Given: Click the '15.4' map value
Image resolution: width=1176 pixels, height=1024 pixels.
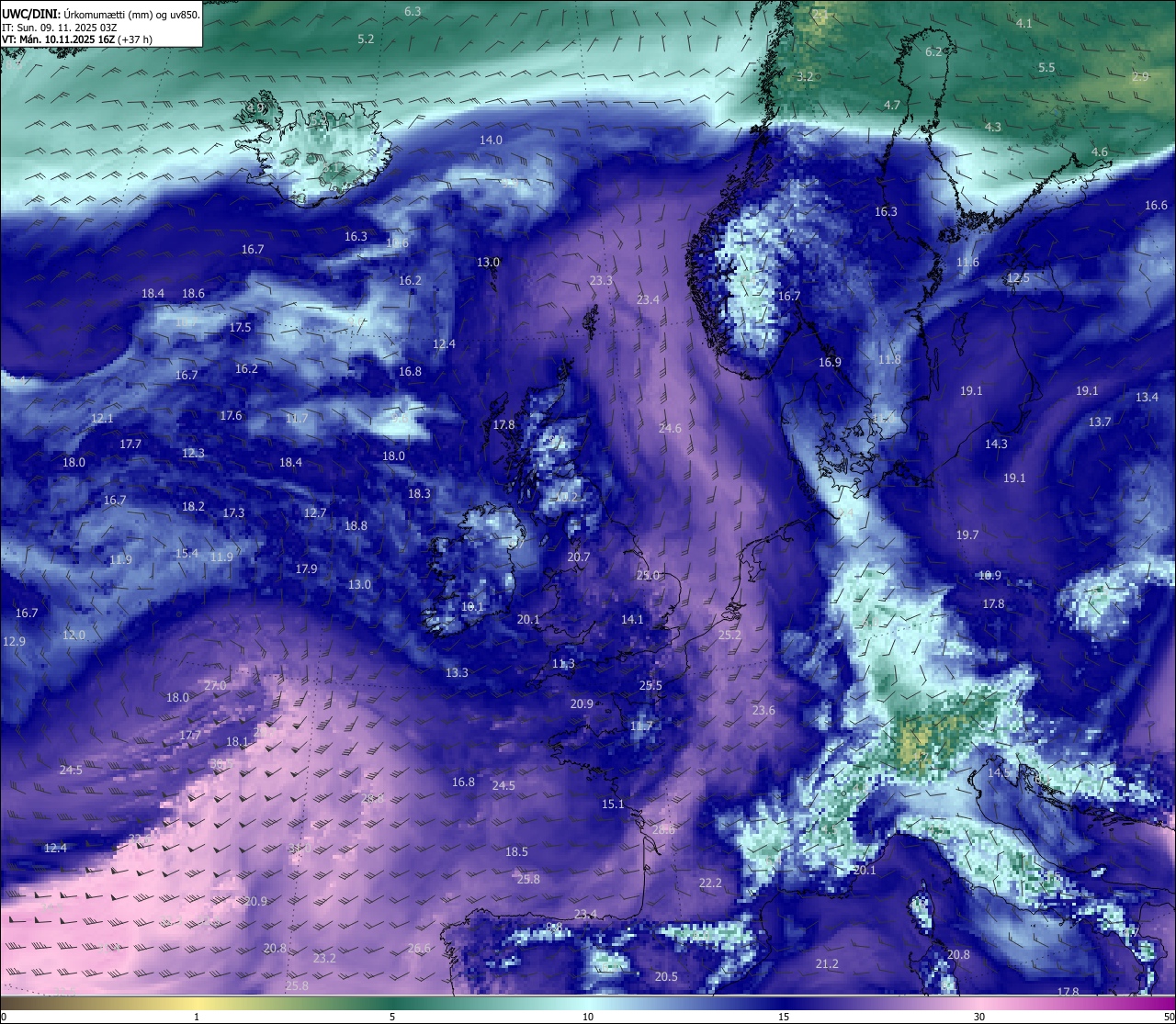Looking at the screenshot, I should pyautogui.click(x=187, y=553).
